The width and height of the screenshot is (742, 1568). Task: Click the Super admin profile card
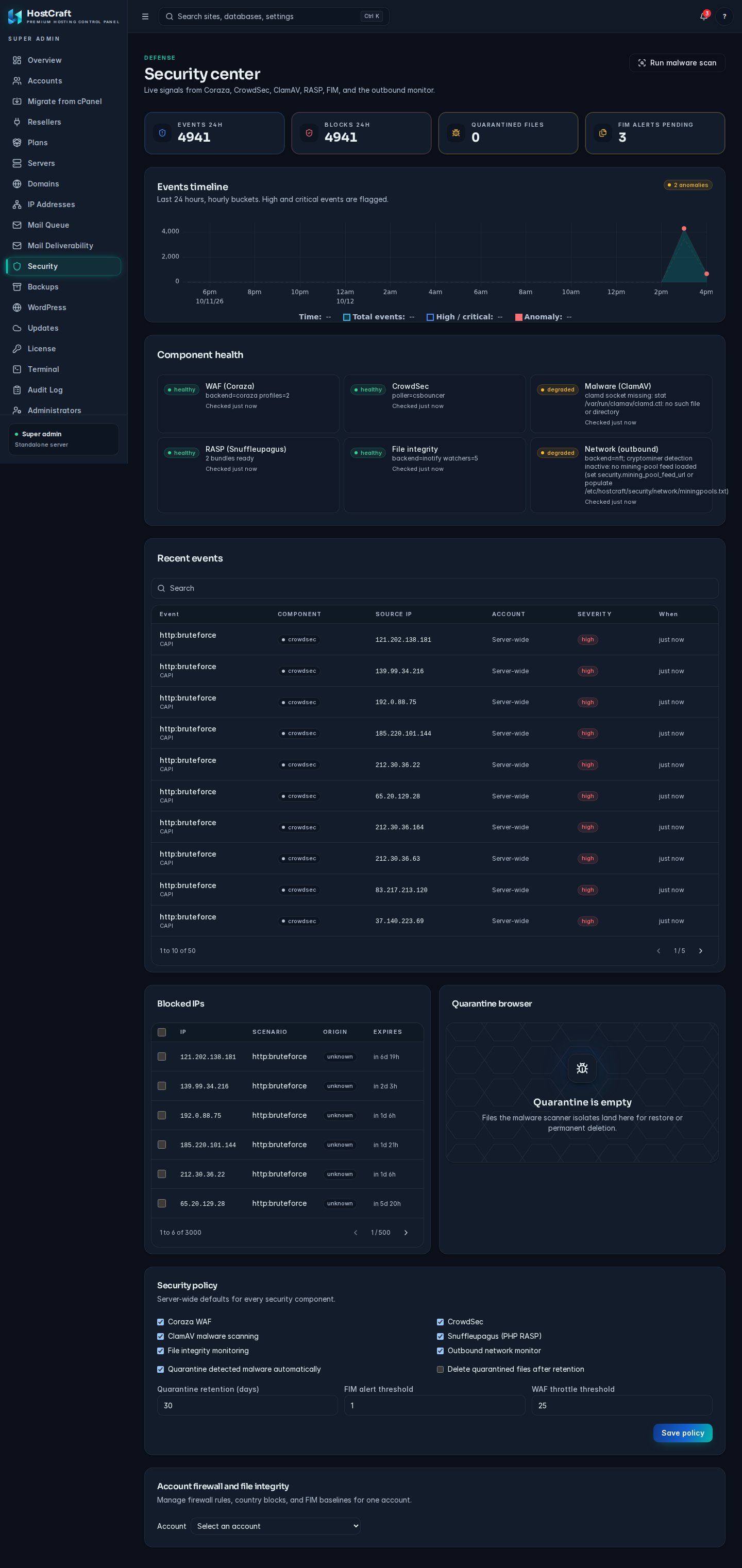pos(63,439)
